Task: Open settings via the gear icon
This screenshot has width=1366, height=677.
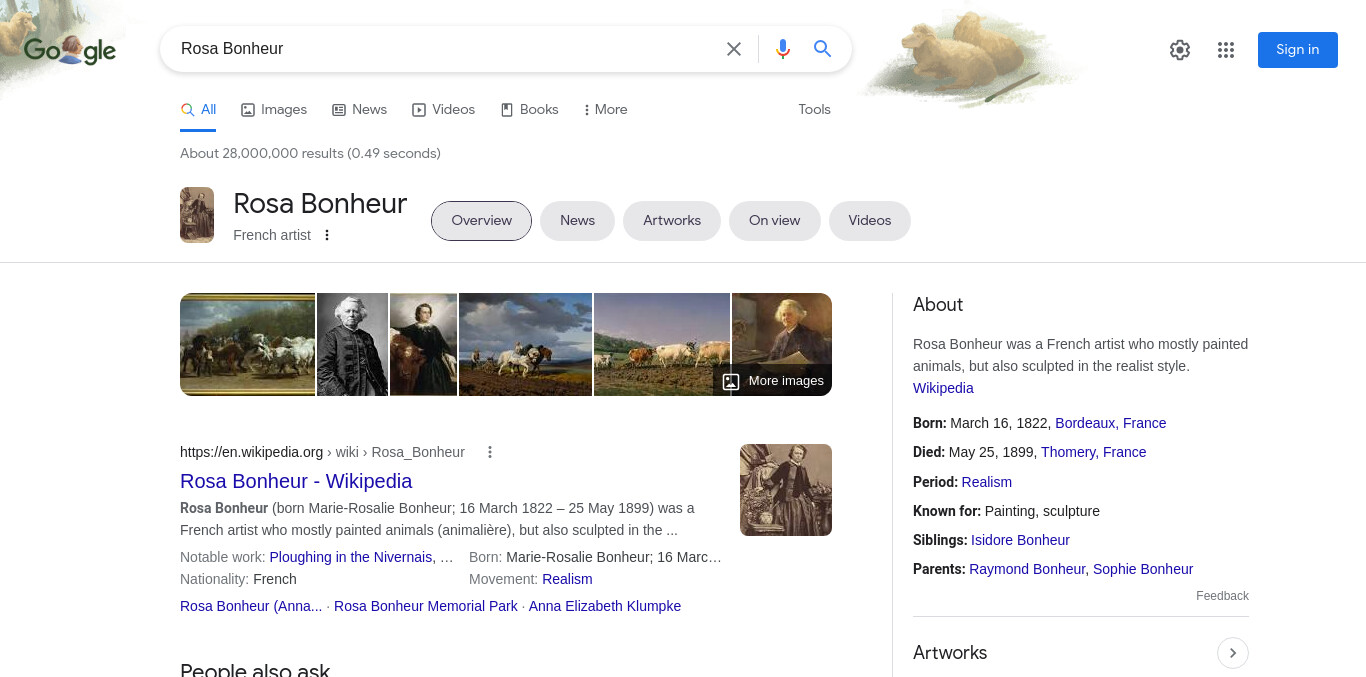Action: click(1180, 50)
